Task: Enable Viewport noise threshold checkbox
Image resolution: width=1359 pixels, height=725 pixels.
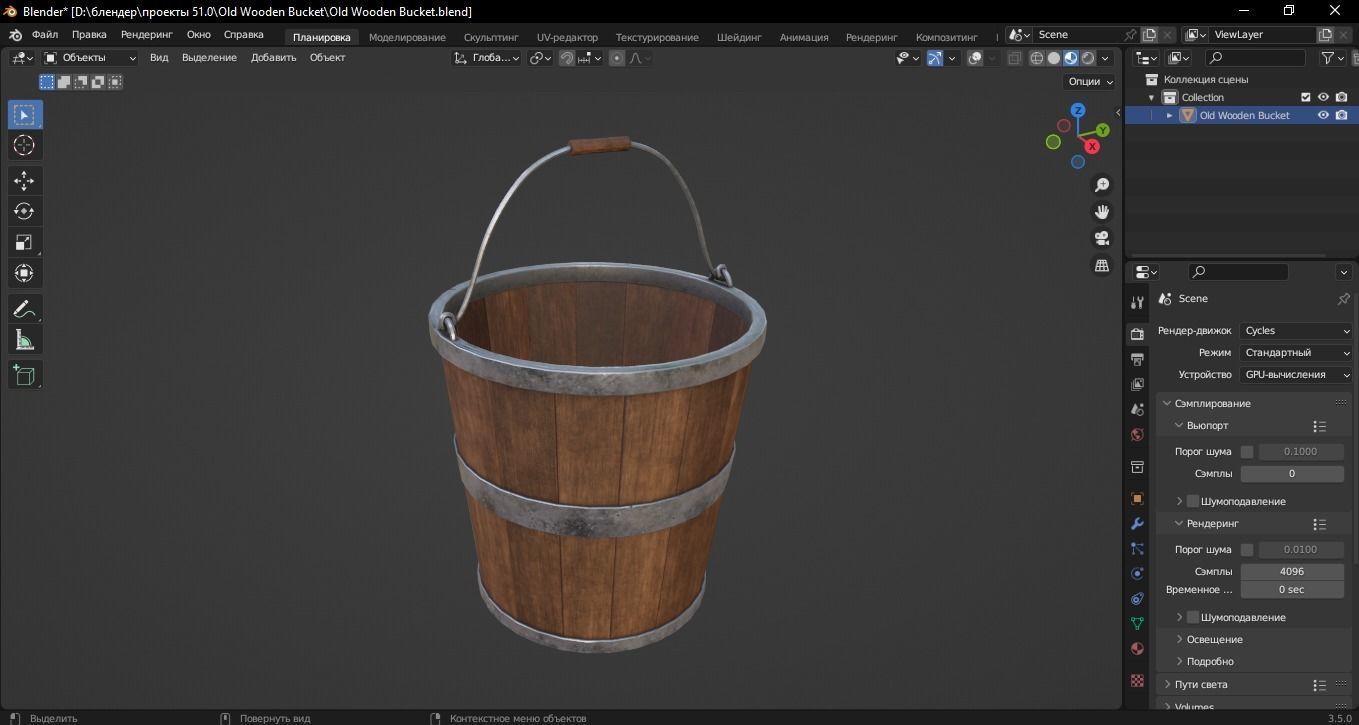Action: point(1247,452)
